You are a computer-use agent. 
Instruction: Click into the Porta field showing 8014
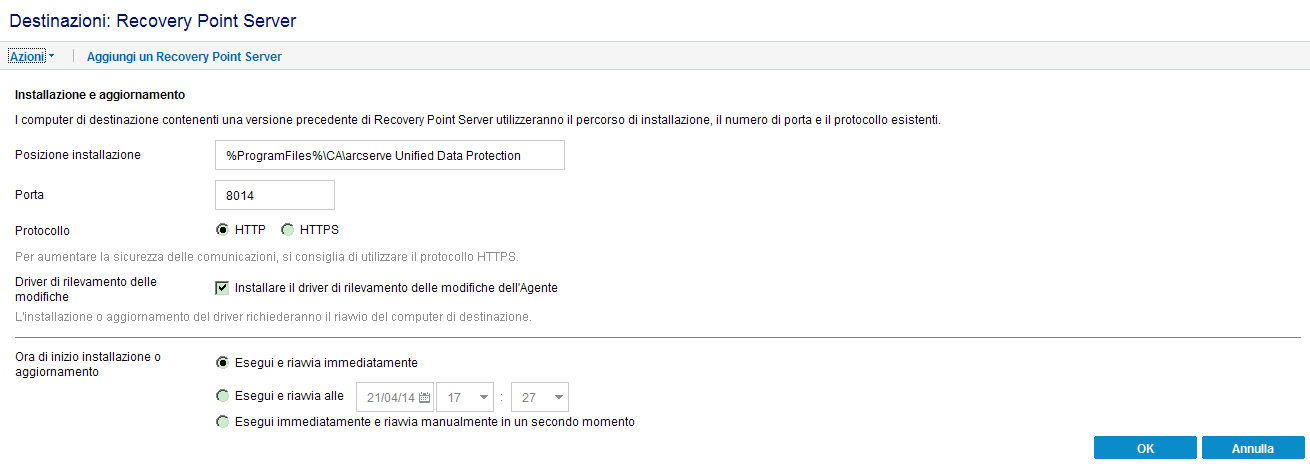click(x=275, y=196)
